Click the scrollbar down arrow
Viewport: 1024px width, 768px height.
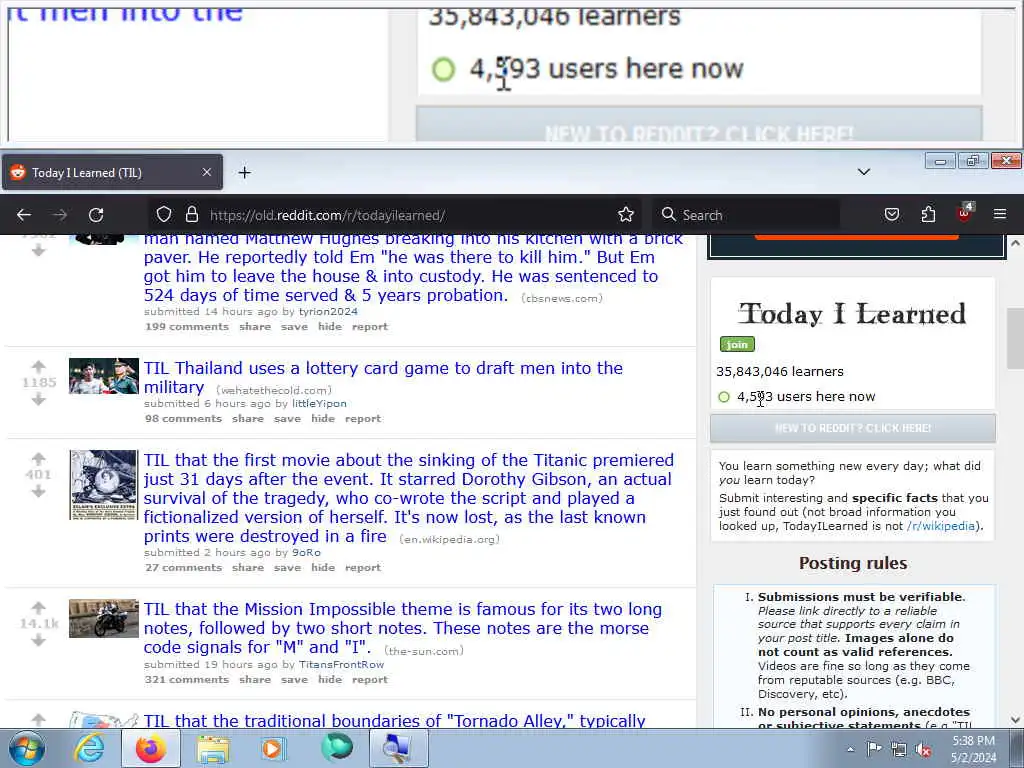click(x=1015, y=720)
